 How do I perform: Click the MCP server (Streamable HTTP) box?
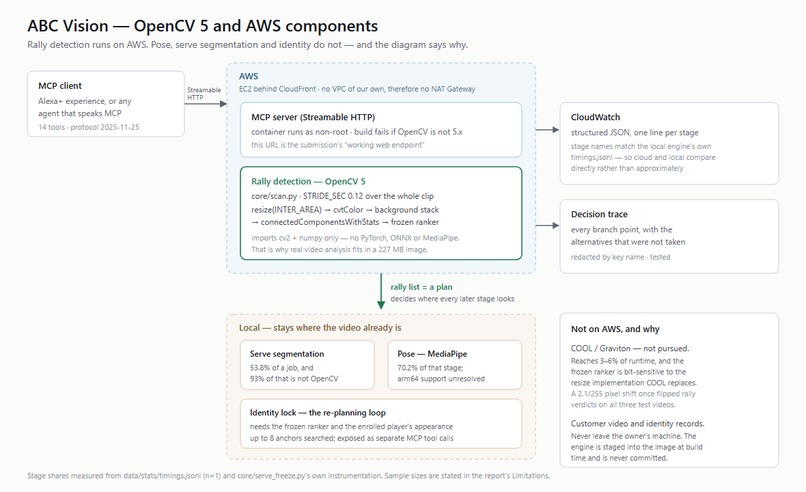[381, 130]
